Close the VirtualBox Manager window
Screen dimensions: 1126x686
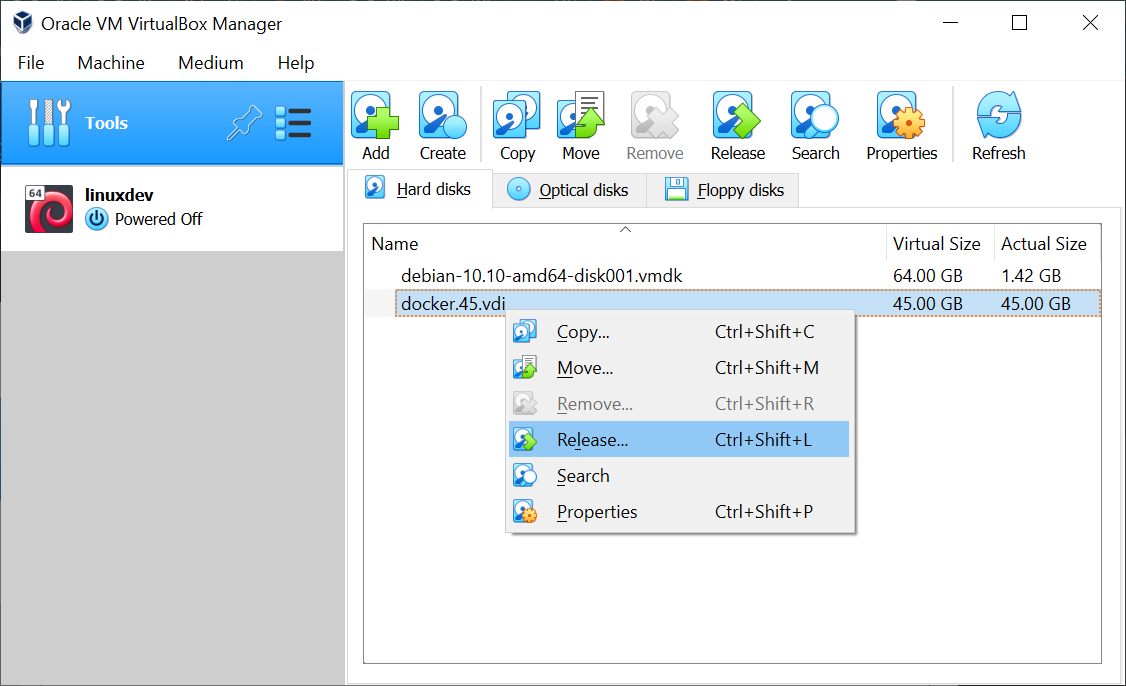(x=1090, y=23)
